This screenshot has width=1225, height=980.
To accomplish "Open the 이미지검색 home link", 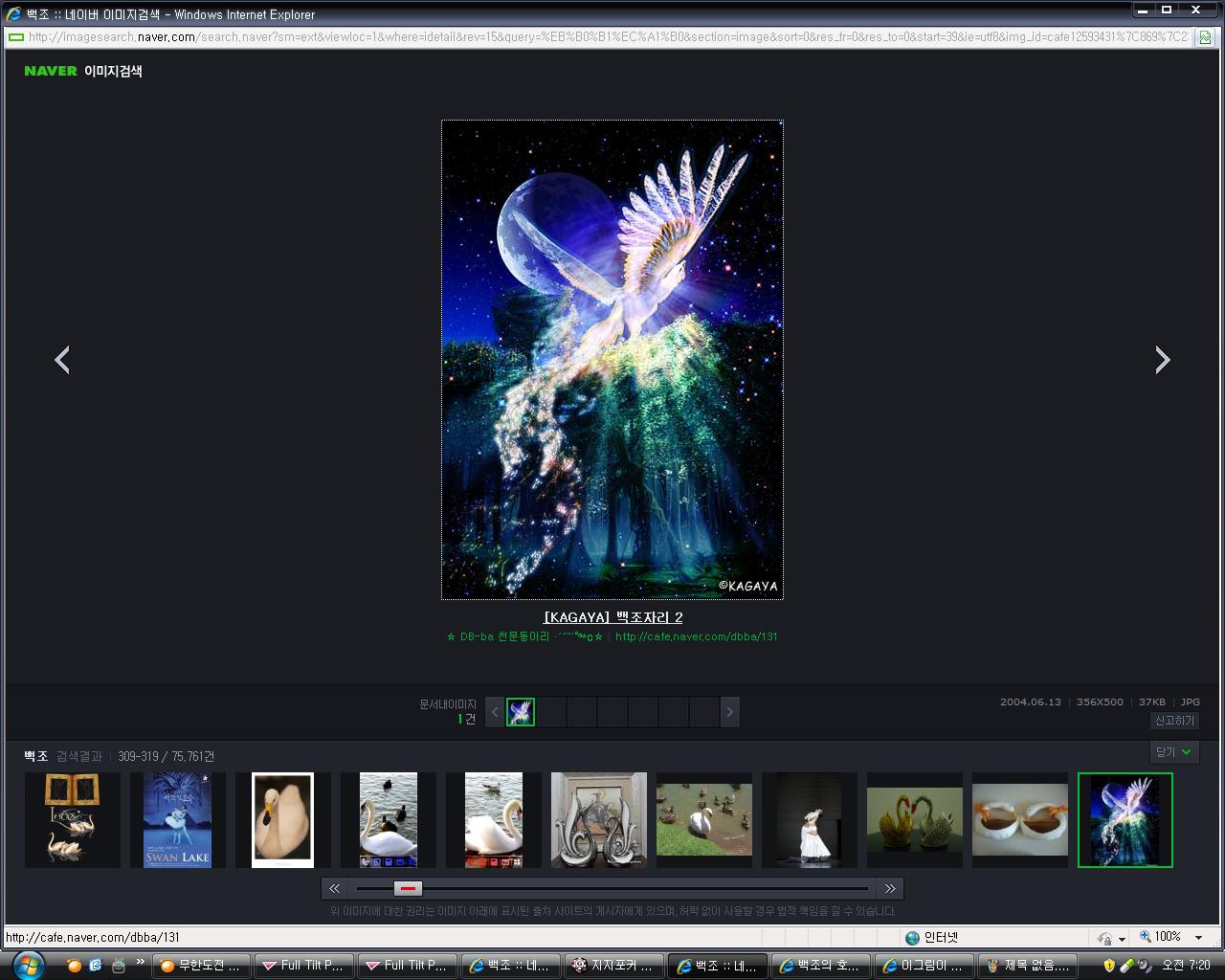I will [113, 71].
